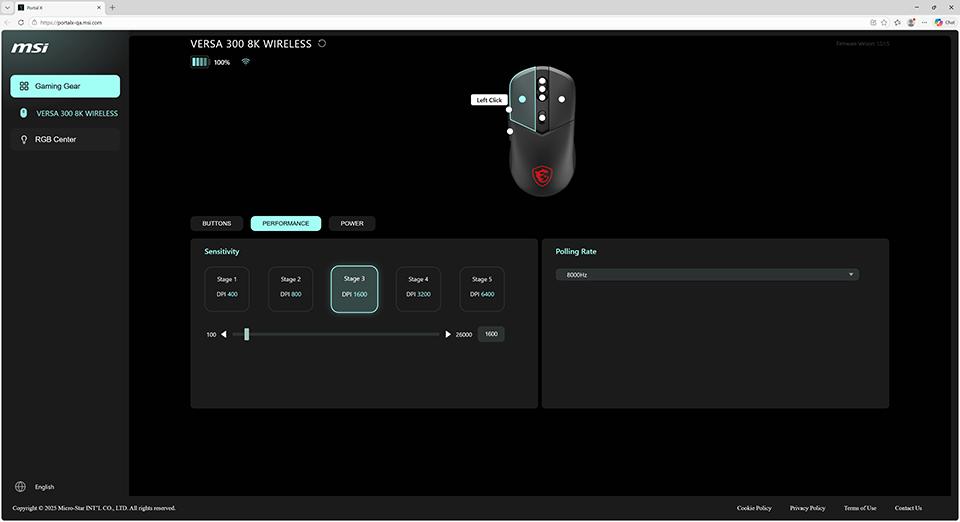
Task: Select the lower side button hotspot
Action: pos(510,131)
